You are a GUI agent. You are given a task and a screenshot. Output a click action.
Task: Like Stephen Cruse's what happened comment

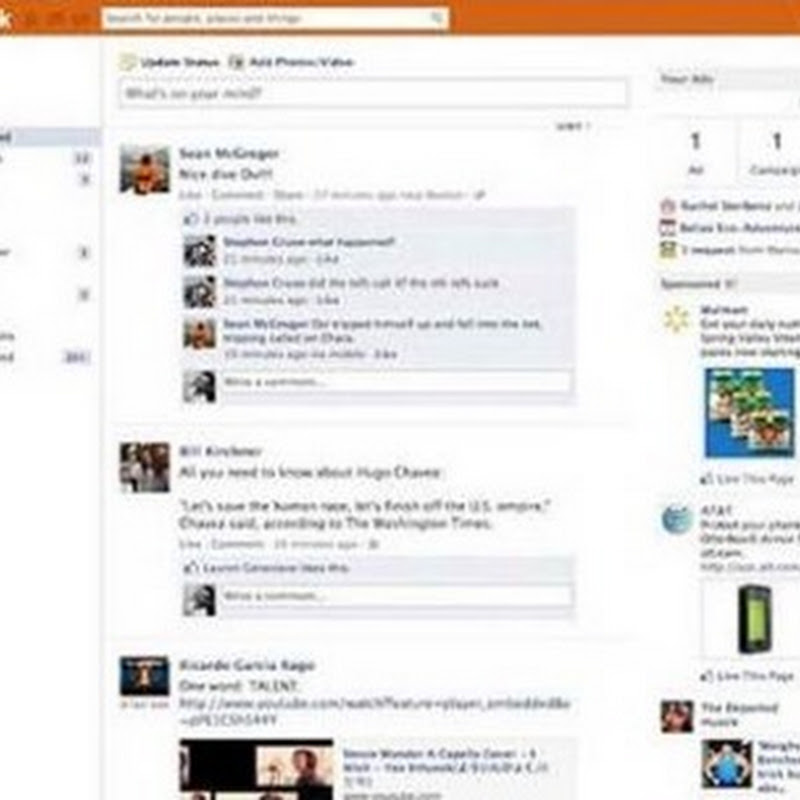click(327, 260)
